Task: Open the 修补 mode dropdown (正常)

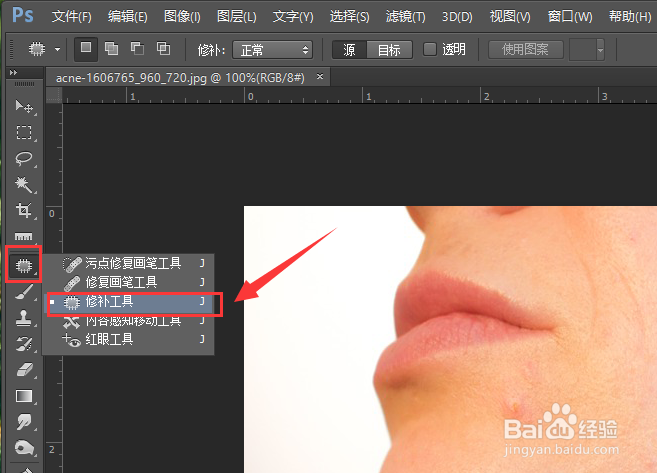Action: 272,50
